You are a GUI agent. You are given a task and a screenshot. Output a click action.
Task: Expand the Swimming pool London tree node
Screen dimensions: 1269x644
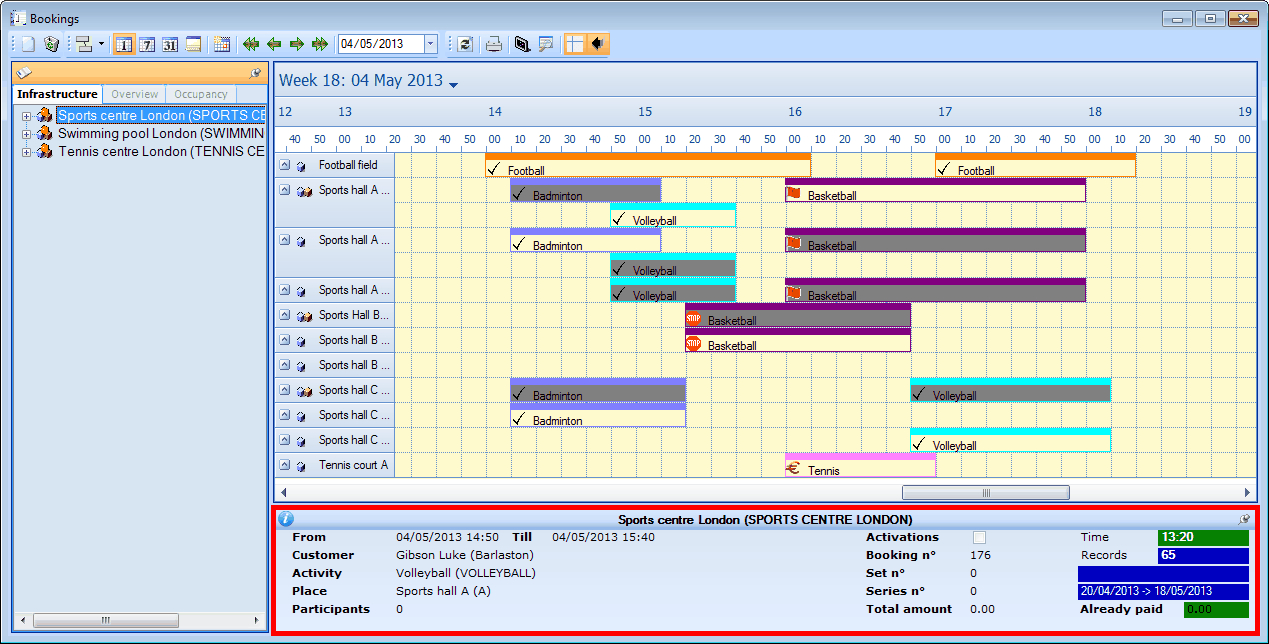pos(26,134)
